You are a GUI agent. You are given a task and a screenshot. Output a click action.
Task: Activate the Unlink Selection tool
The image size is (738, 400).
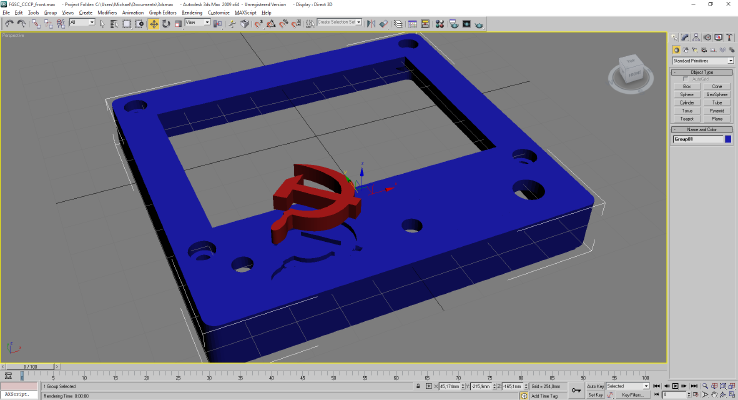tap(48, 24)
